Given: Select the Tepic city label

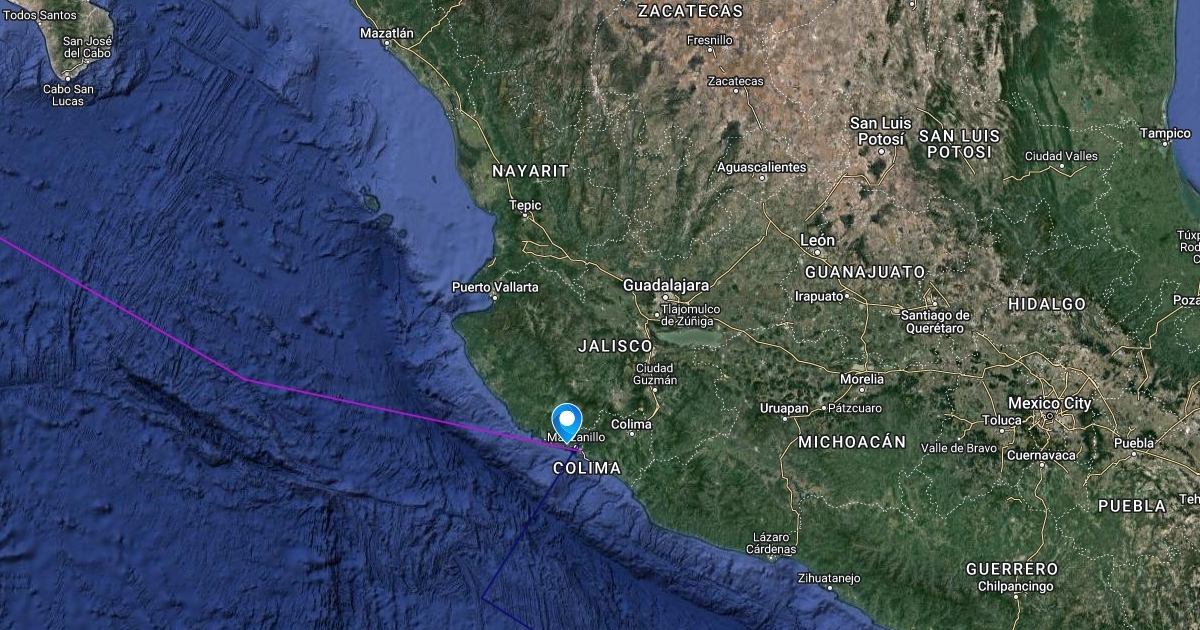Looking at the screenshot, I should click(525, 206).
